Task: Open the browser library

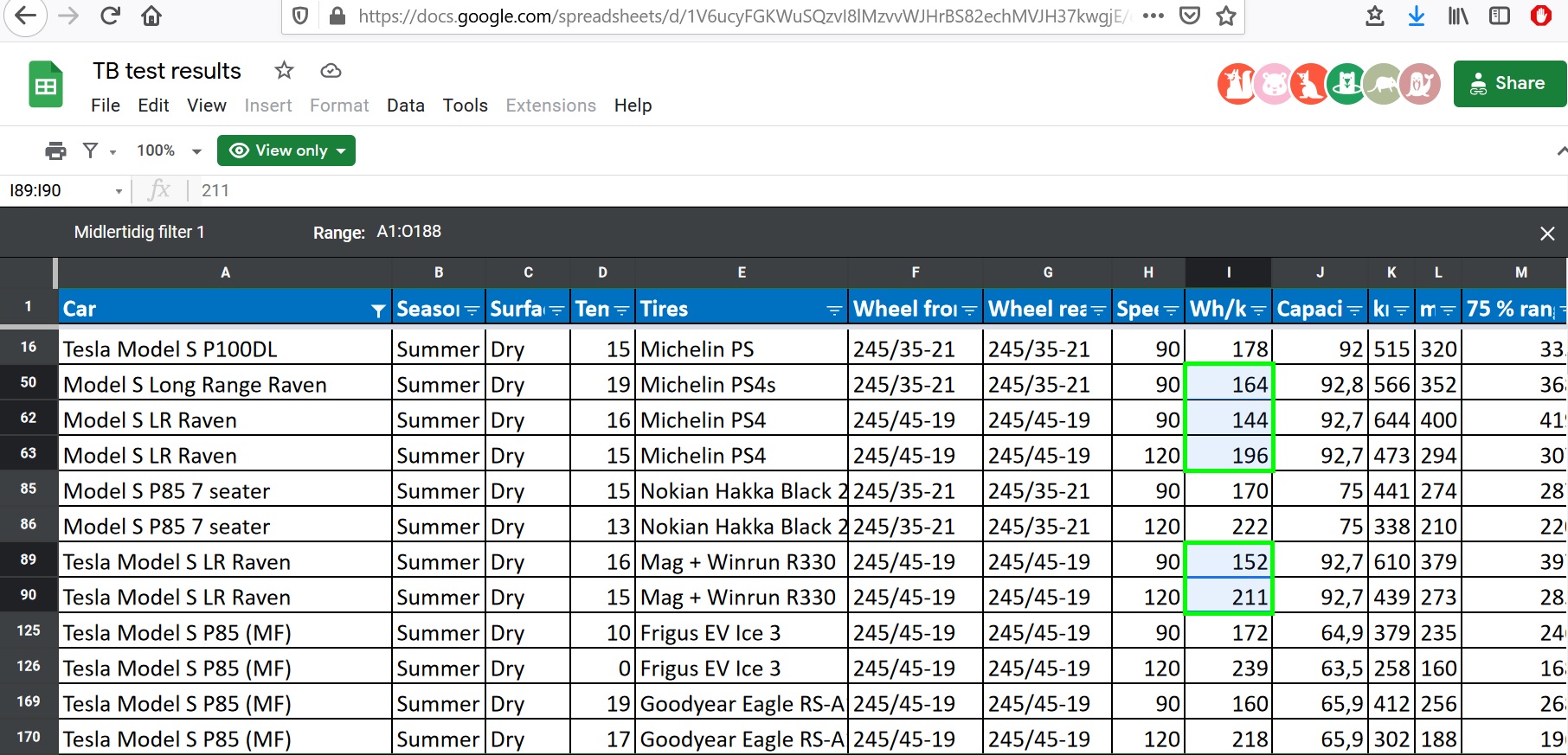Action: (1458, 16)
